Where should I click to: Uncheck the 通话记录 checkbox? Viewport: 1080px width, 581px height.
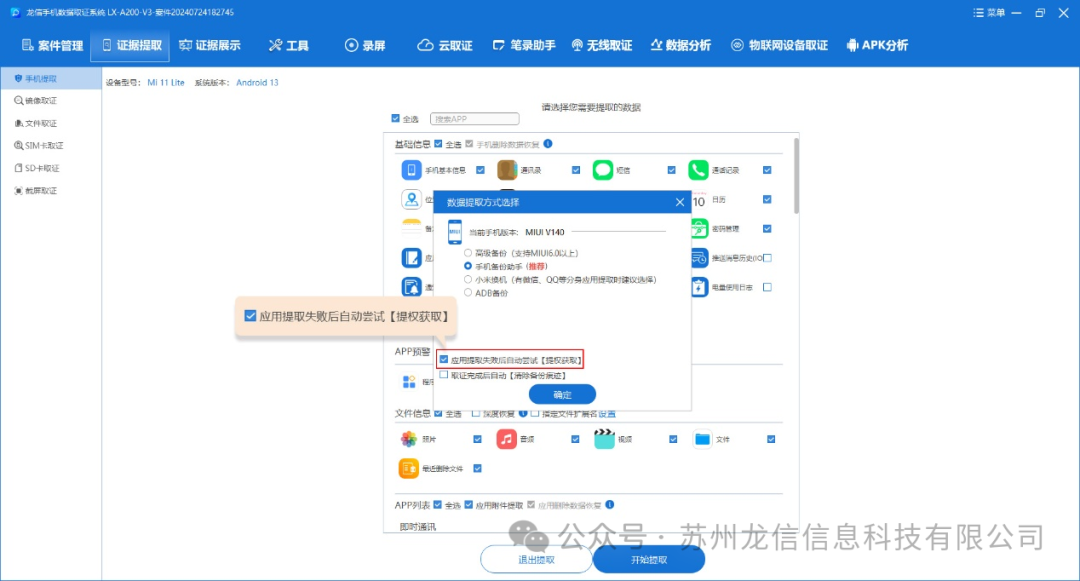pyautogui.click(x=767, y=169)
